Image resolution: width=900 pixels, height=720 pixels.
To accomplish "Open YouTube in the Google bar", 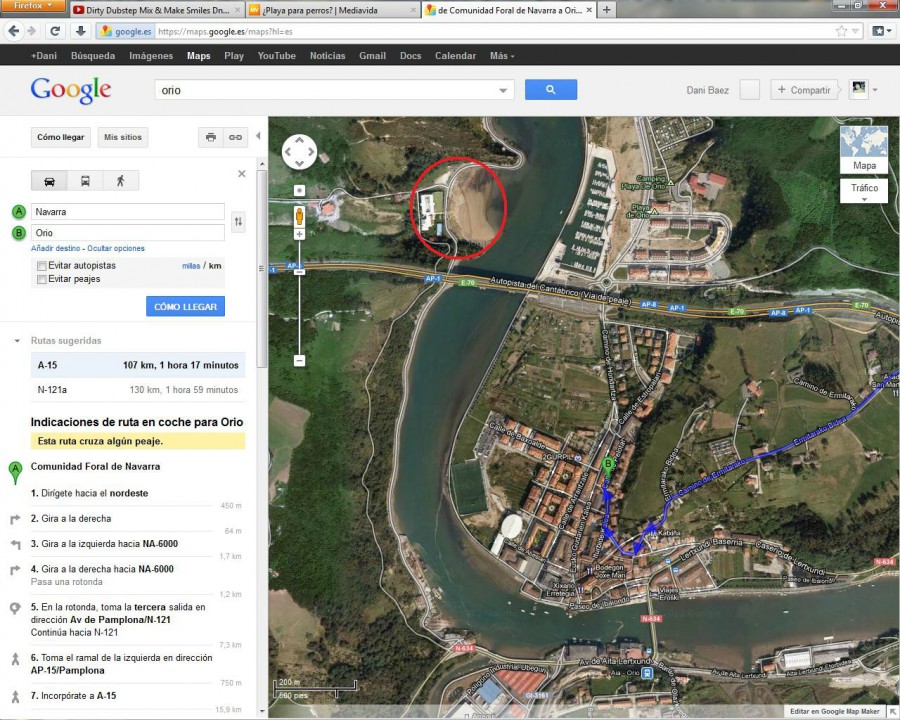I will [277, 56].
